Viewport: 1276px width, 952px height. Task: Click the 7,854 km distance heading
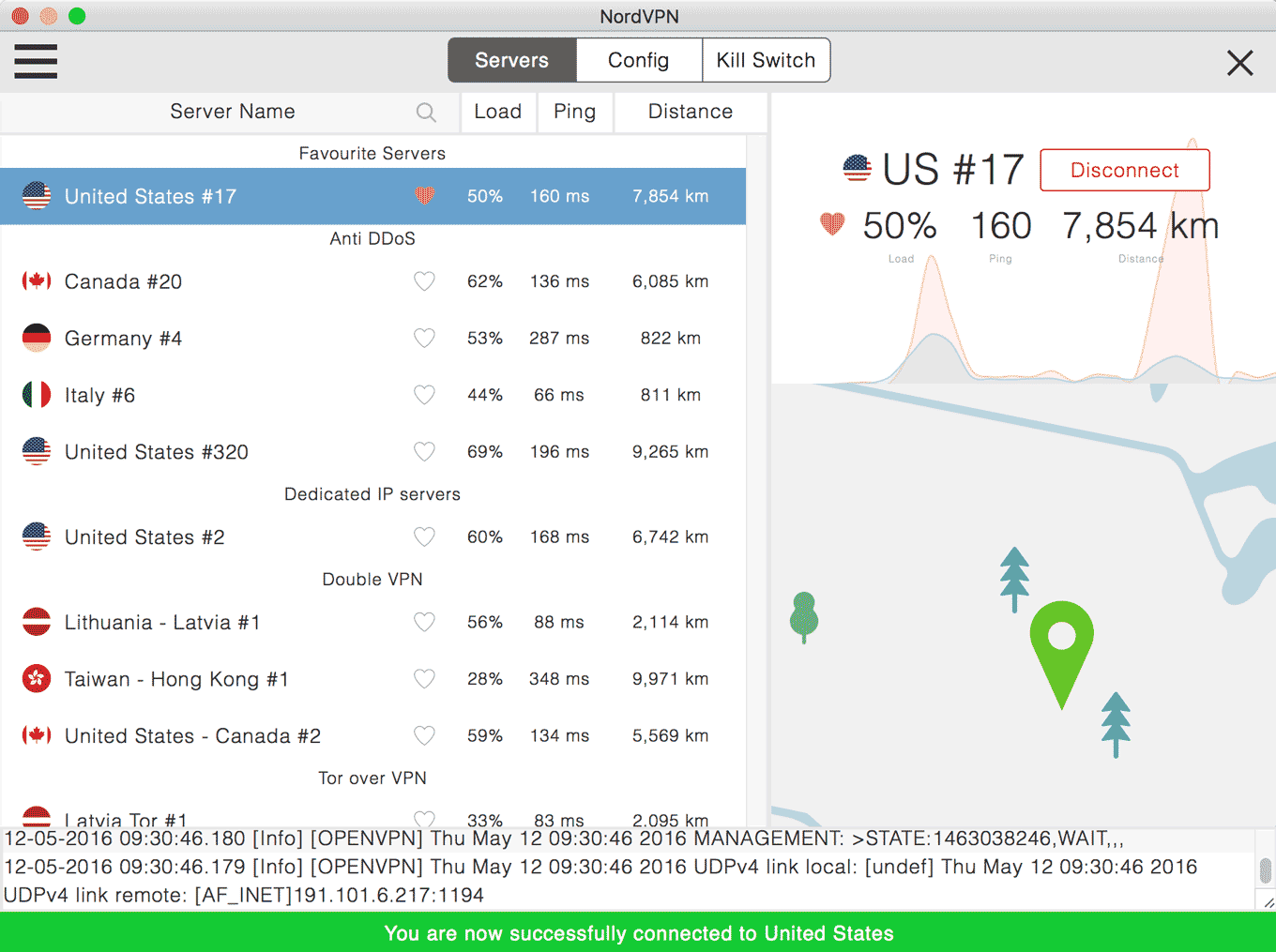coord(1140,226)
